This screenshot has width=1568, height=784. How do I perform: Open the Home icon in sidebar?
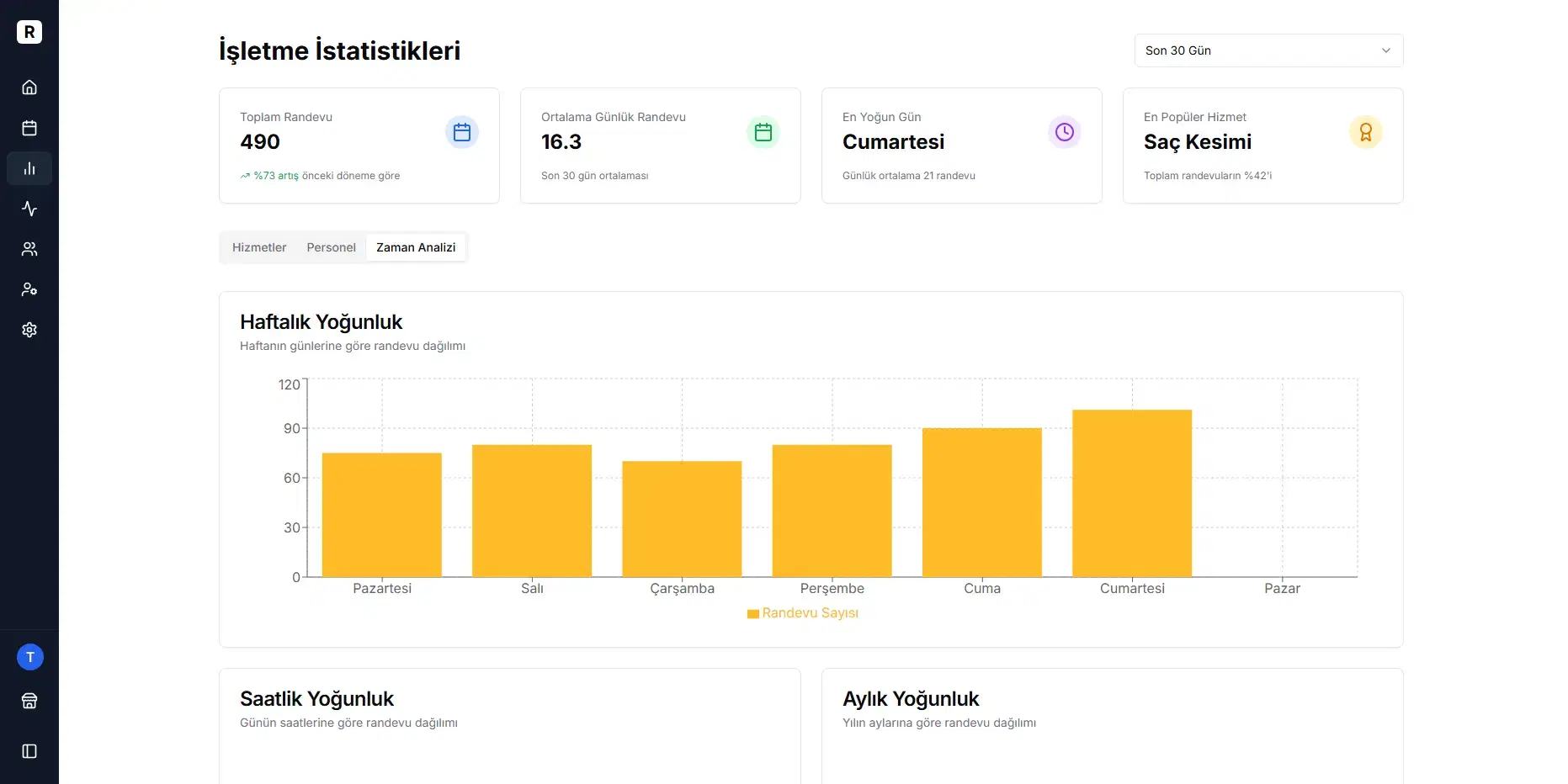[x=29, y=87]
